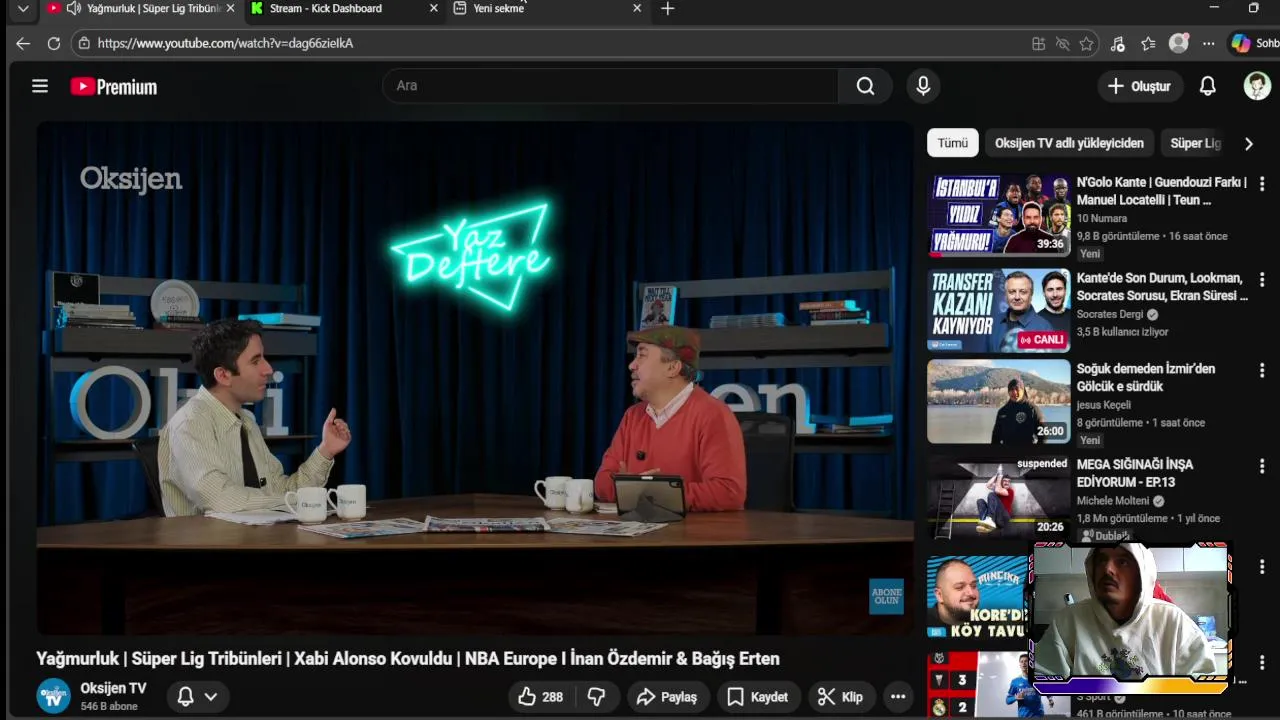
Task: Close the Kick Dashboard tab
Action: click(x=433, y=8)
